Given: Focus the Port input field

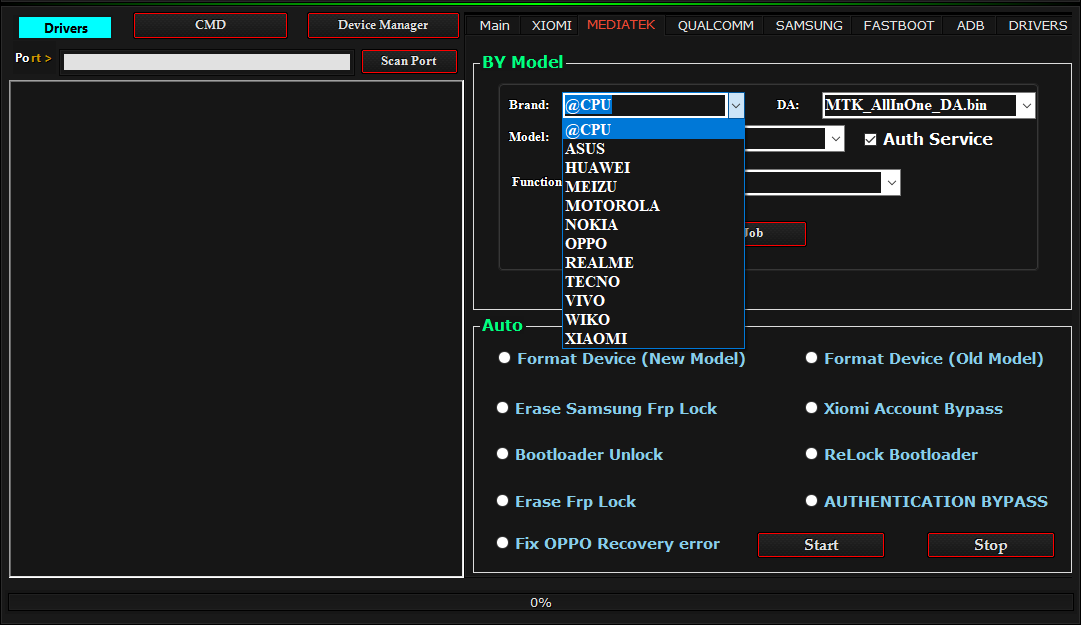Looking at the screenshot, I should click(207, 62).
